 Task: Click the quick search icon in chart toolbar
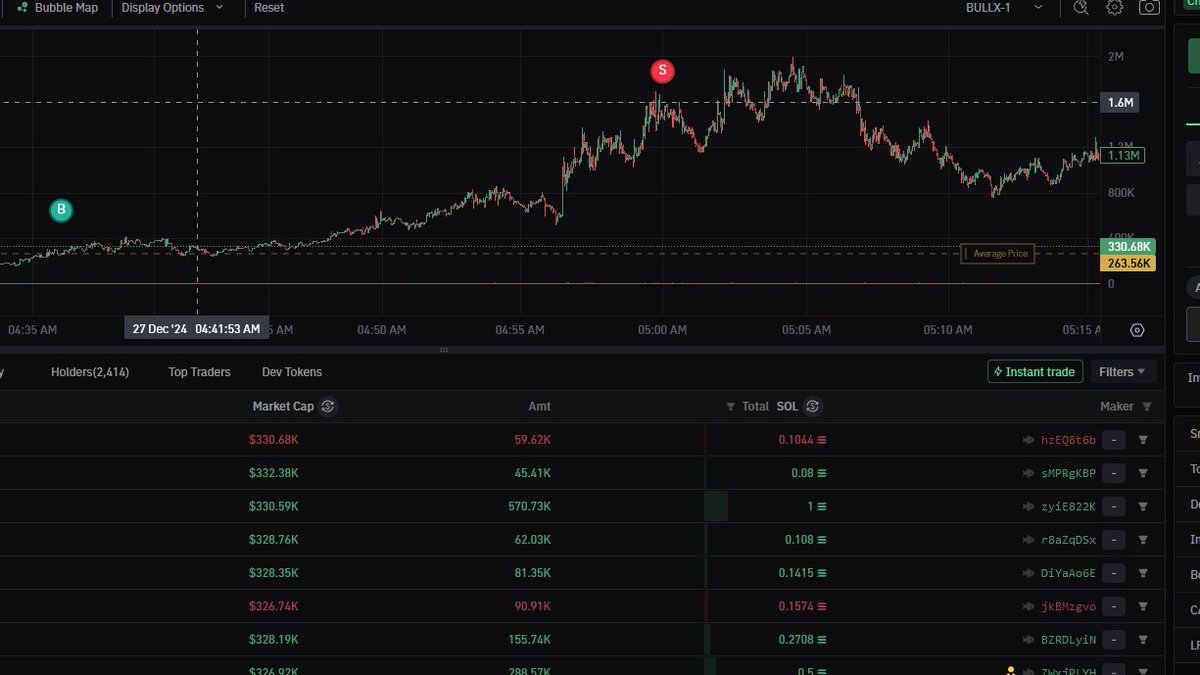(1080, 8)
